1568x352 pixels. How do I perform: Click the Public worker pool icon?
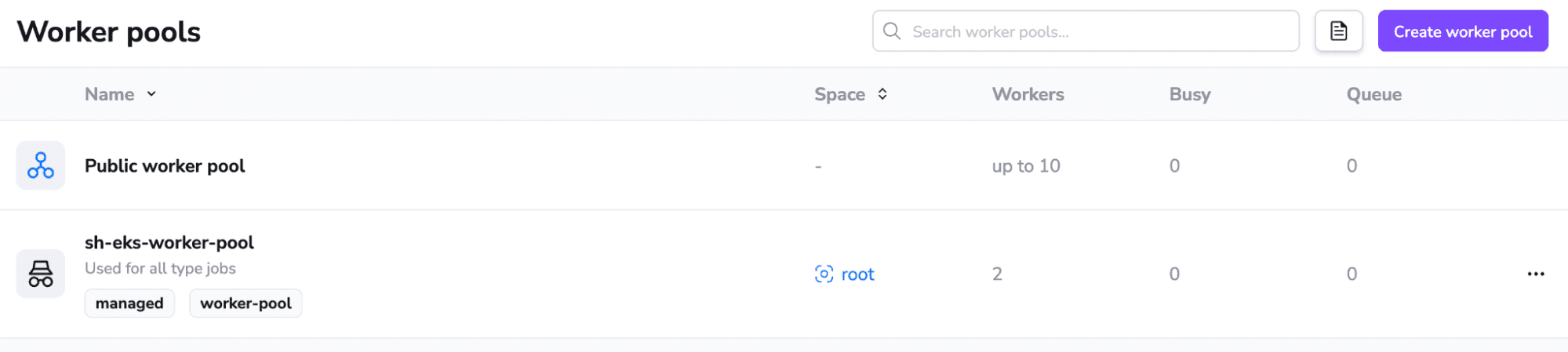(x=41, y=165)
